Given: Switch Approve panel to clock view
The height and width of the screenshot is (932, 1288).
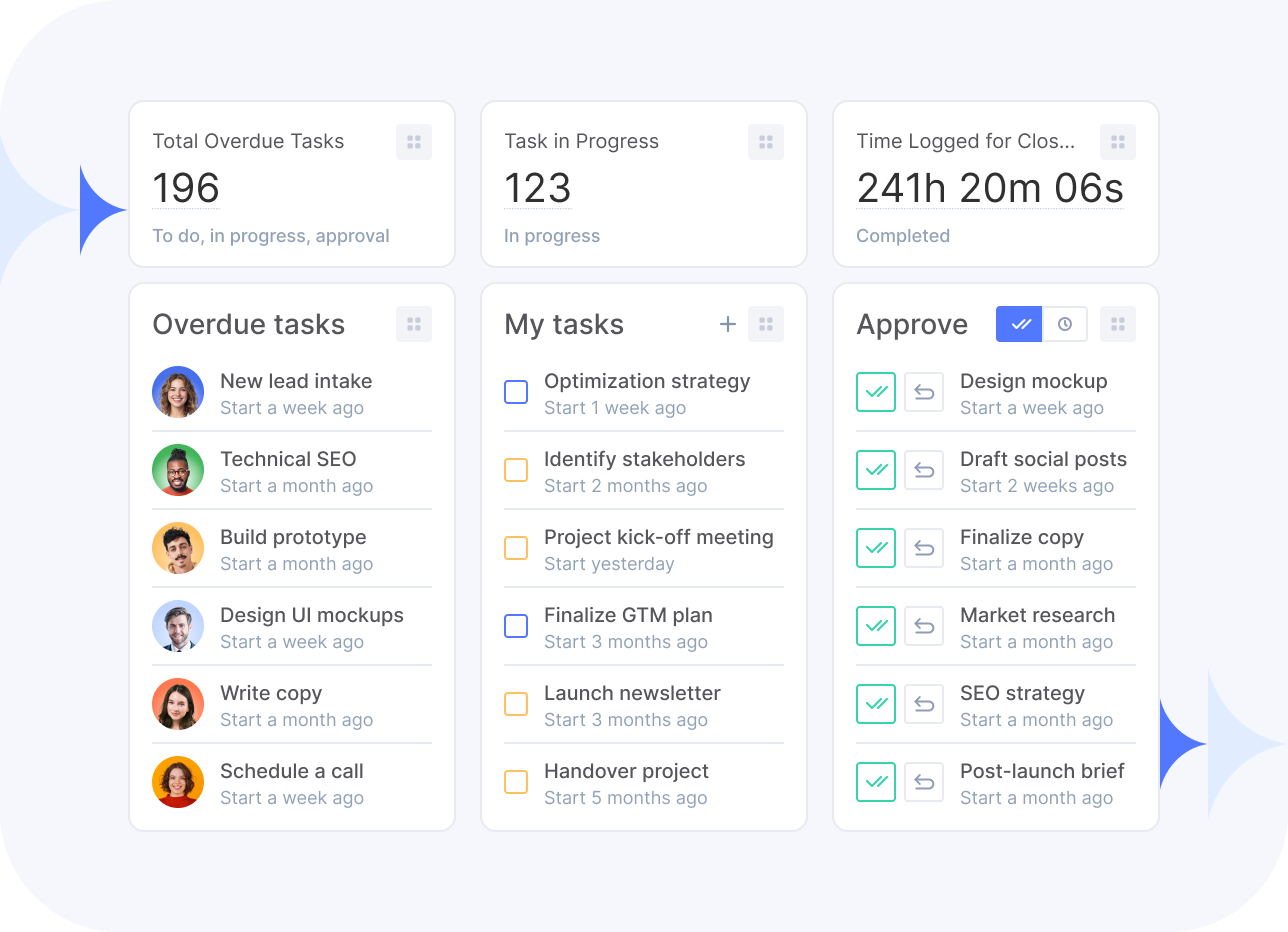Looking at the screenshot, I should (1065, 324).
